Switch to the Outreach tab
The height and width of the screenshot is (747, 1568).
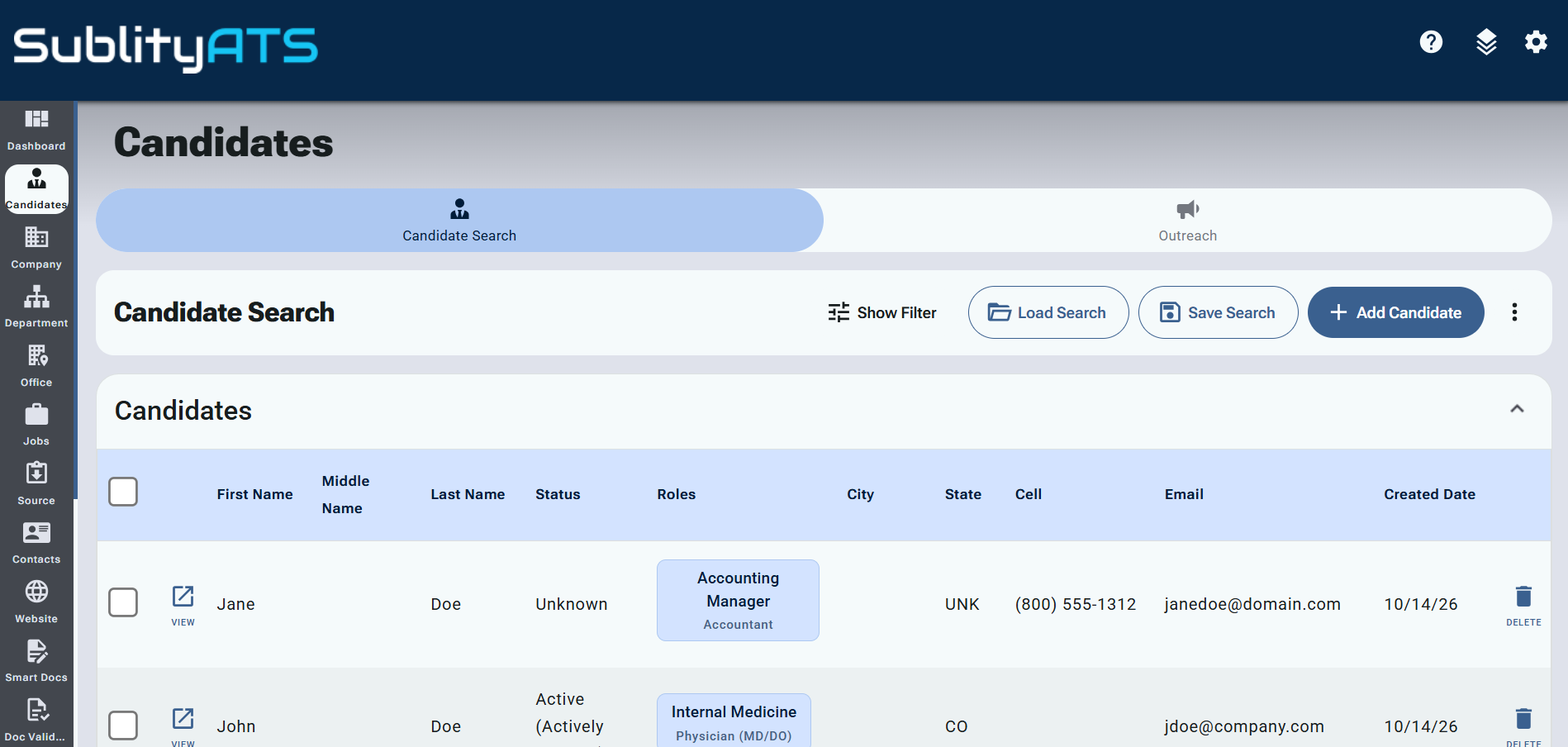pyautogui.click(x=1187, y=220)
